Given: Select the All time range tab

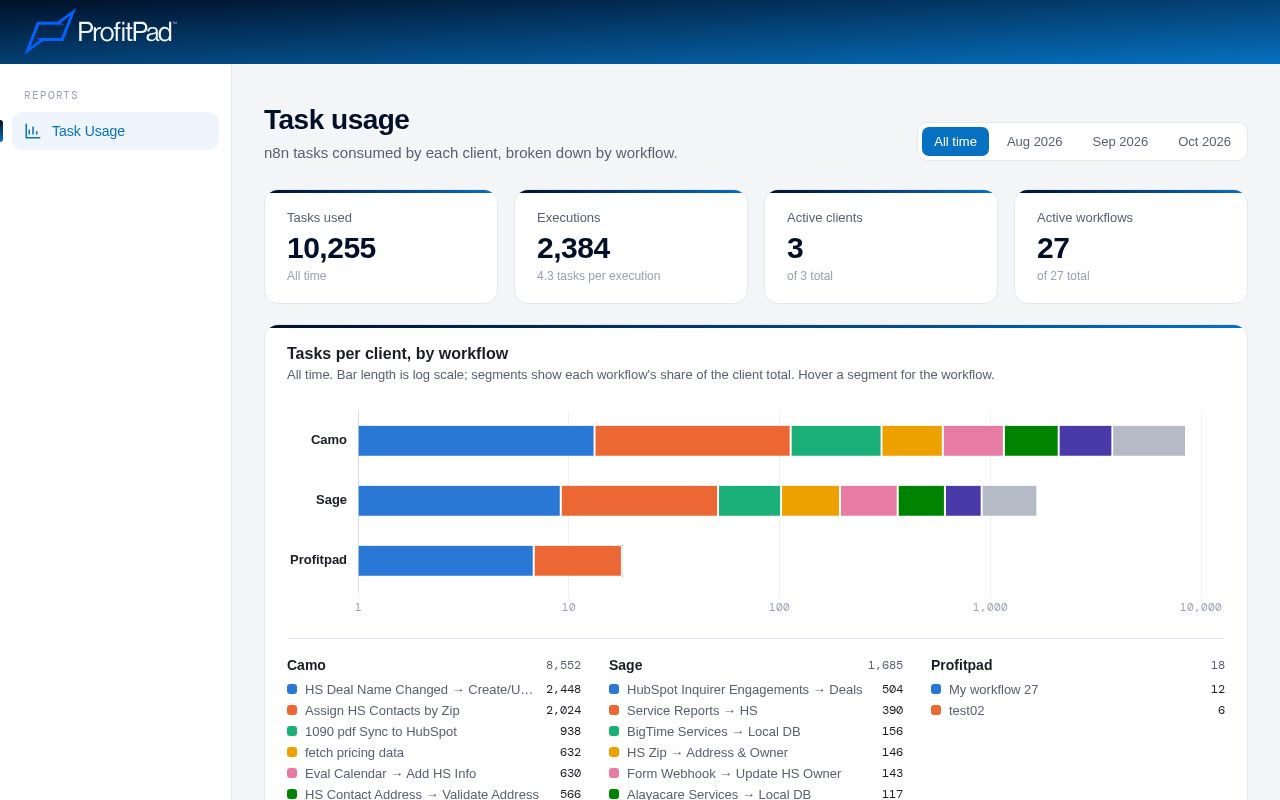Looking at the screenshot, I should click(955, 141).
